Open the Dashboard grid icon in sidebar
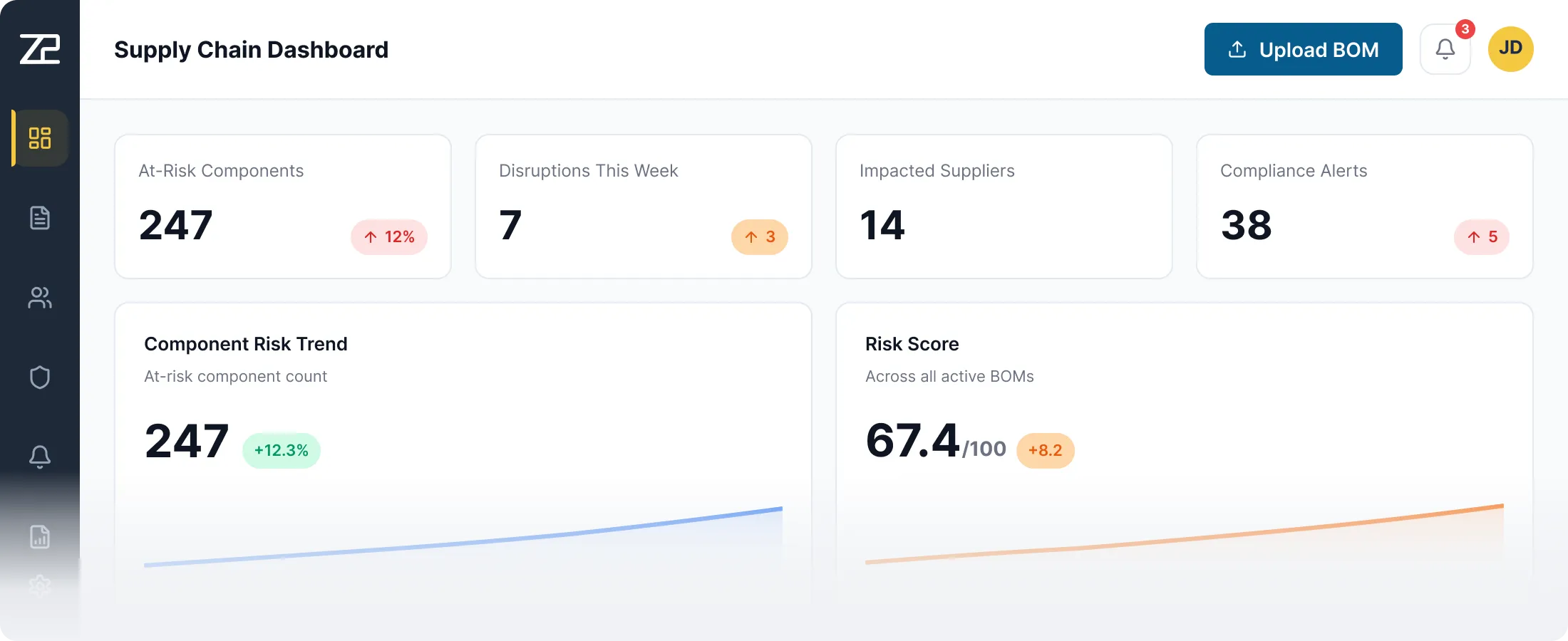The width and height of the screenshot is (1568, 641). tap(40, 138)
